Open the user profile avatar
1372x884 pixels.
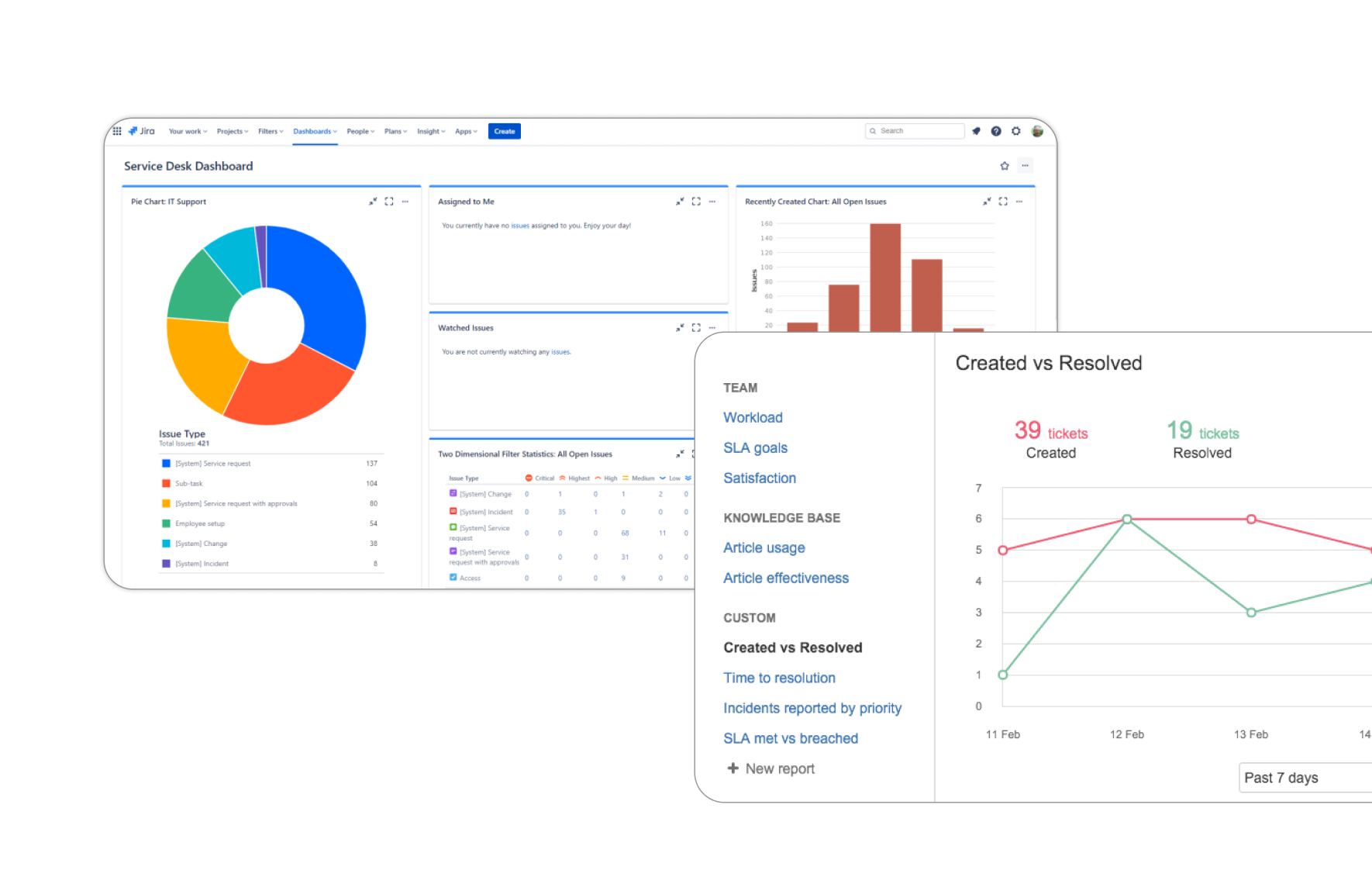tap(1037, 131)
